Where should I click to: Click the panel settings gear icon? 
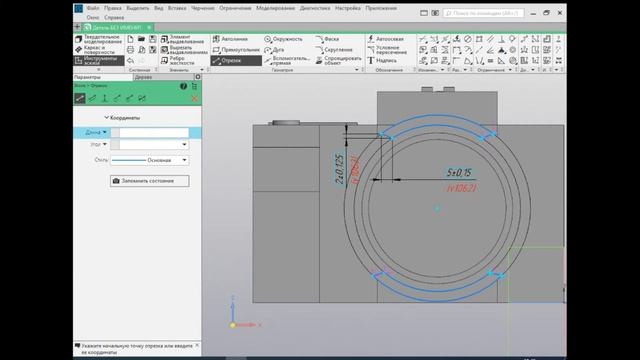tap(198, 77)
